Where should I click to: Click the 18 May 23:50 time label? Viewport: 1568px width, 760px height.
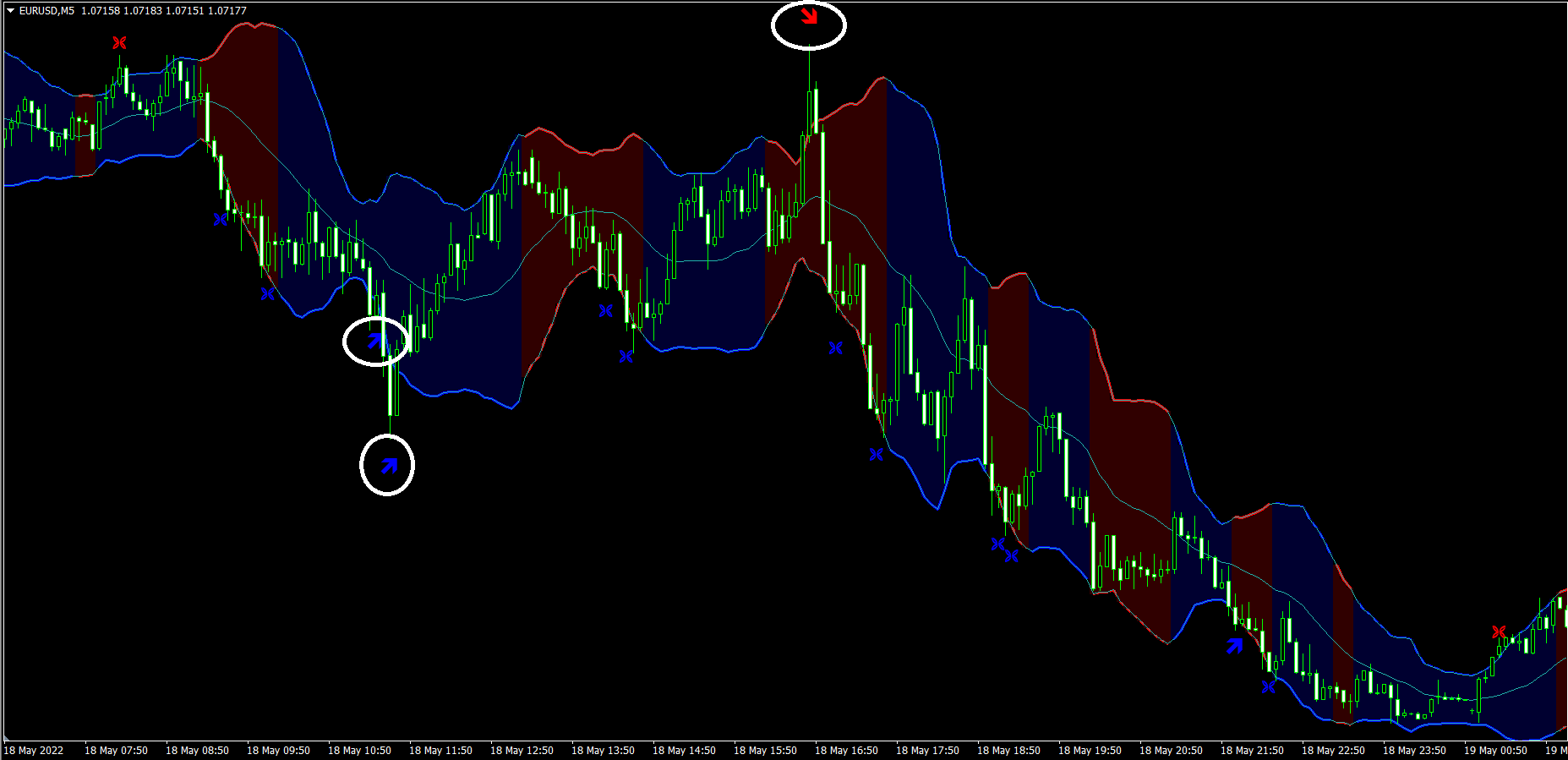coord(1414,751)
